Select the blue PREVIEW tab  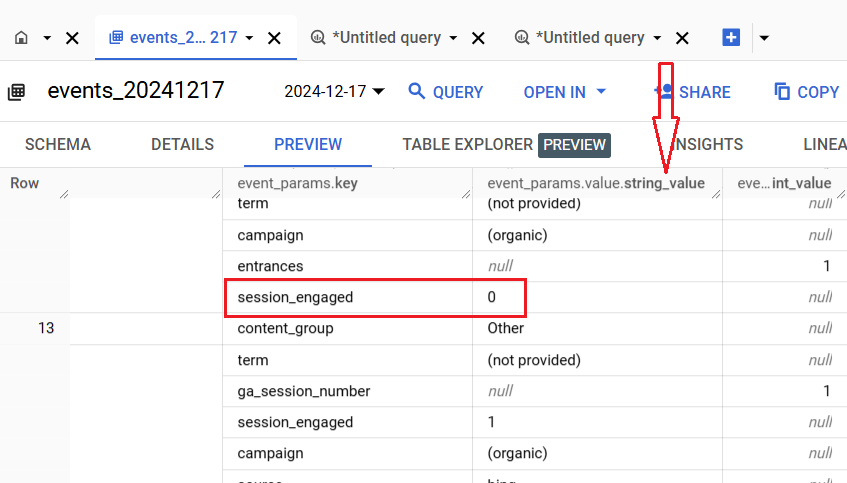(x=308, y=144)
